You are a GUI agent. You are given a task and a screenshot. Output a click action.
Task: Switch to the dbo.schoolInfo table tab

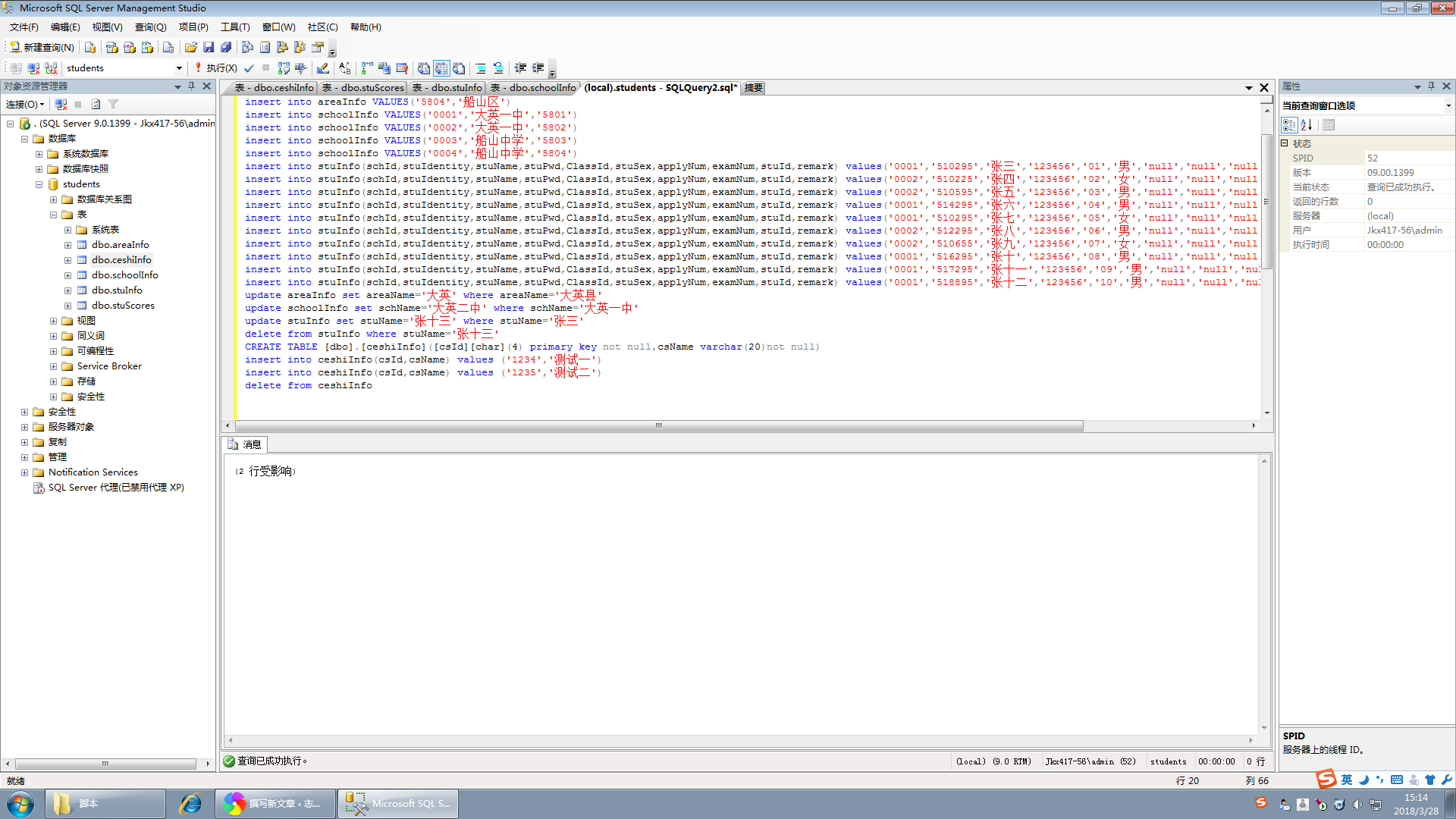533,88
